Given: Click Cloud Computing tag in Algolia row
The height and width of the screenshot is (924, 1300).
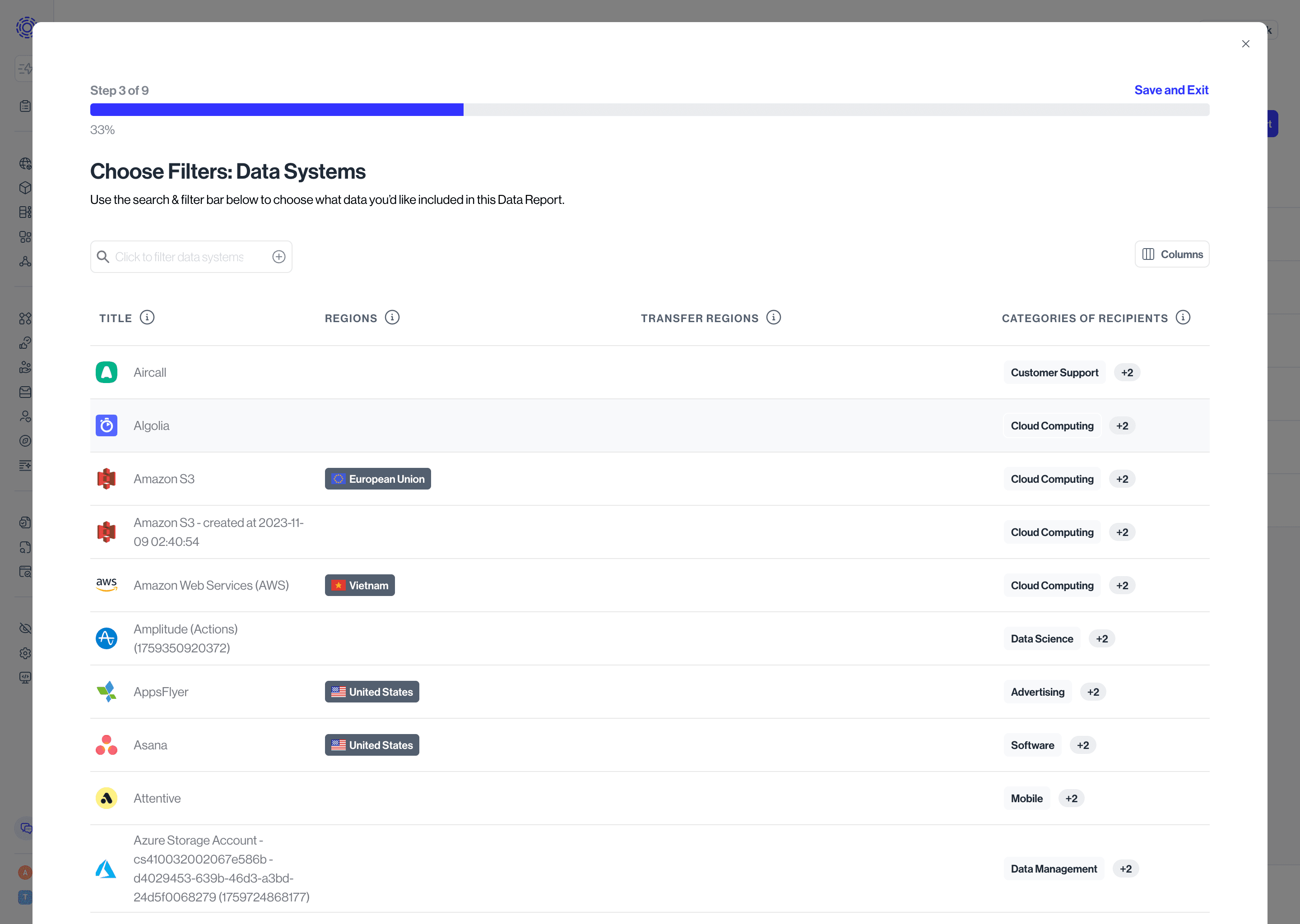Looking at the screenshot, I should click(1052, 425).
